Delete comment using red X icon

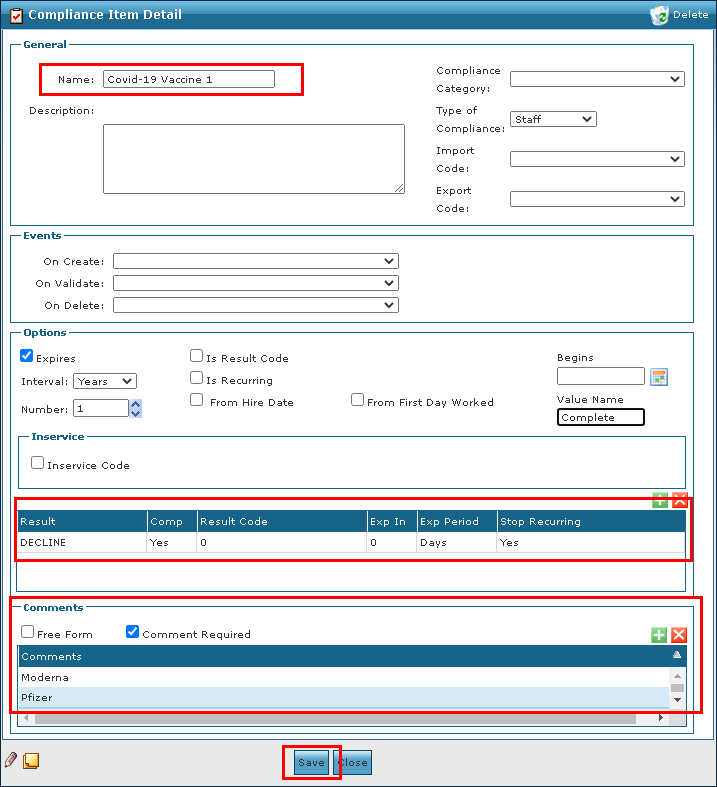(x=679, y=635)
